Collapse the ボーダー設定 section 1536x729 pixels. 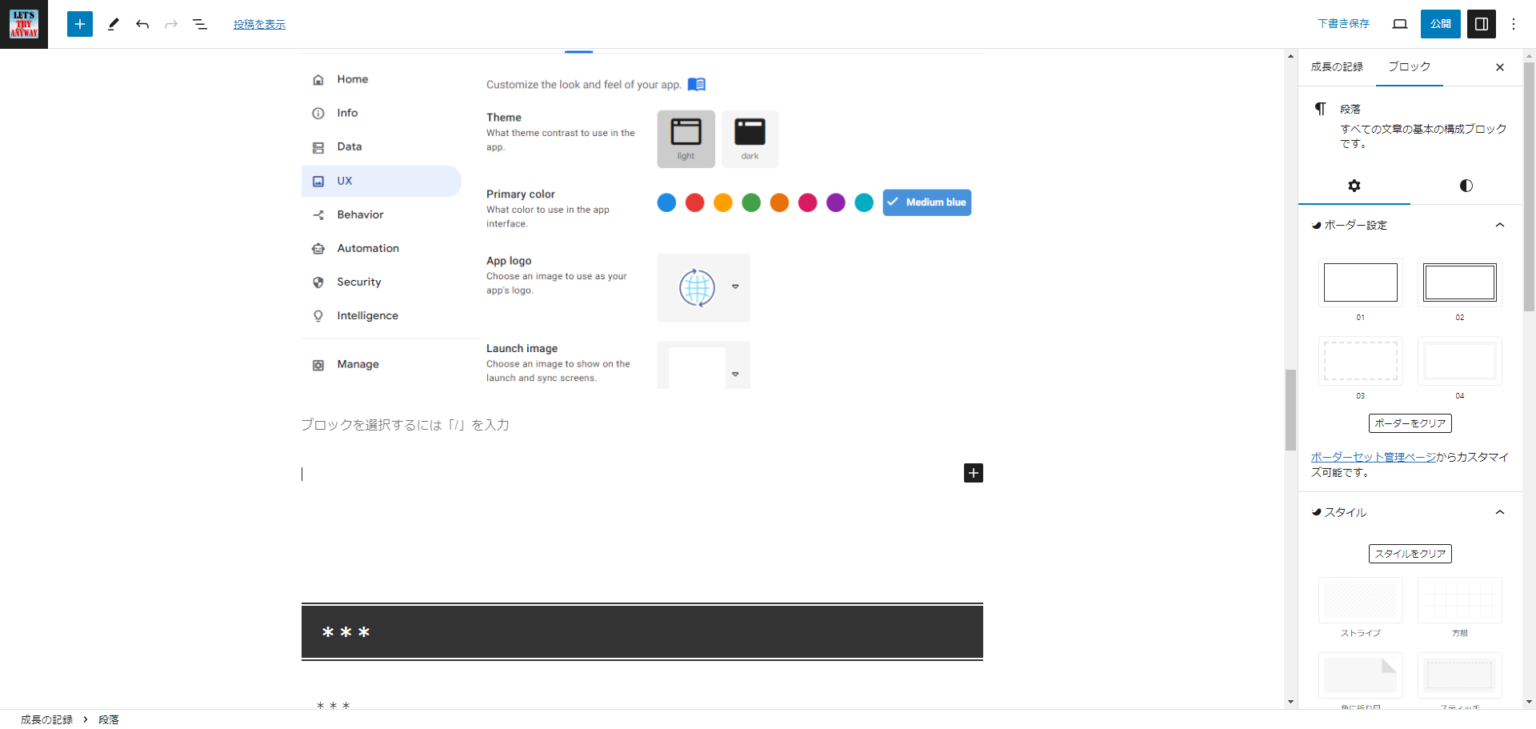click(x=1499, y=225)
